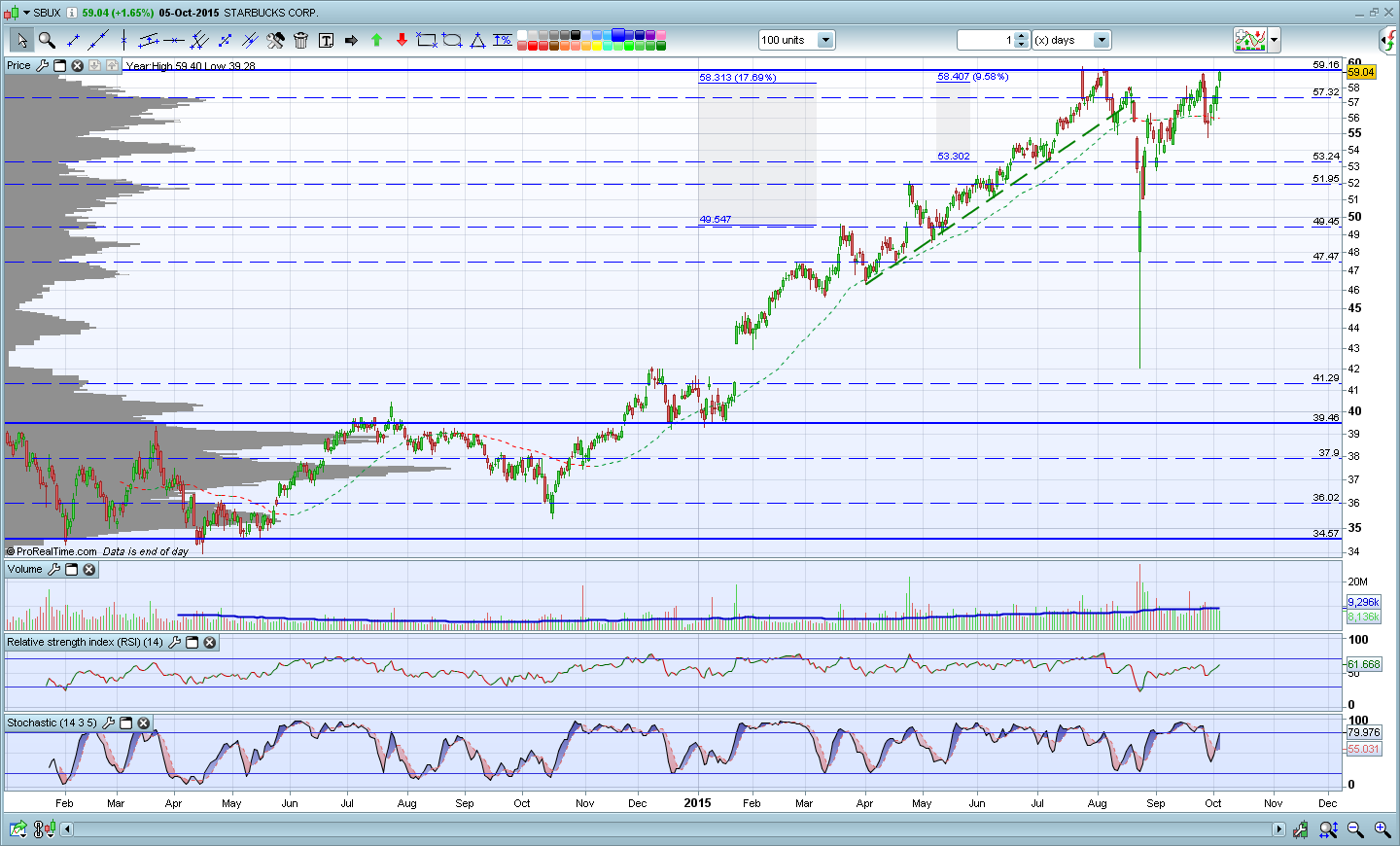Insert a green up arrow marker
The height and width of the screenshot is (846, 1400).
376,40
